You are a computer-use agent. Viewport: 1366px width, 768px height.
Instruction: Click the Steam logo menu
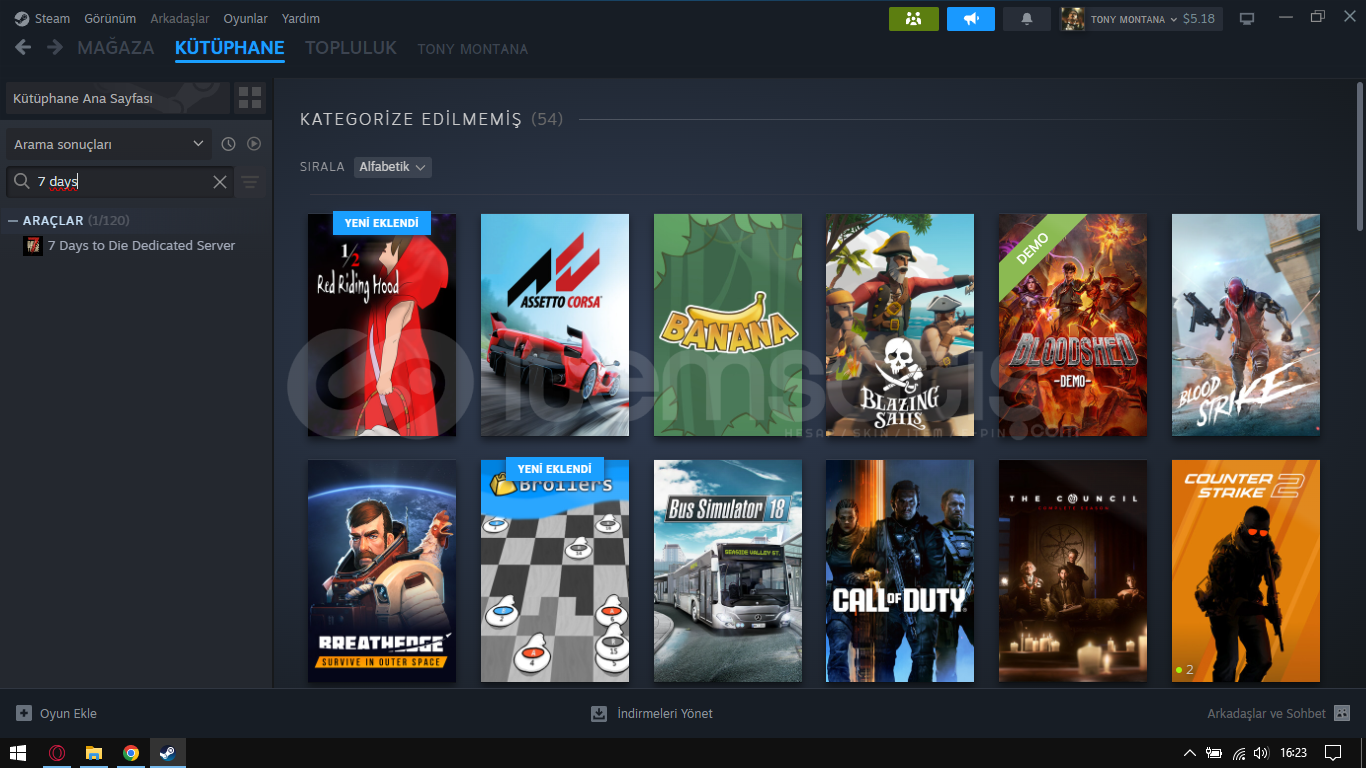coord(42,18)
